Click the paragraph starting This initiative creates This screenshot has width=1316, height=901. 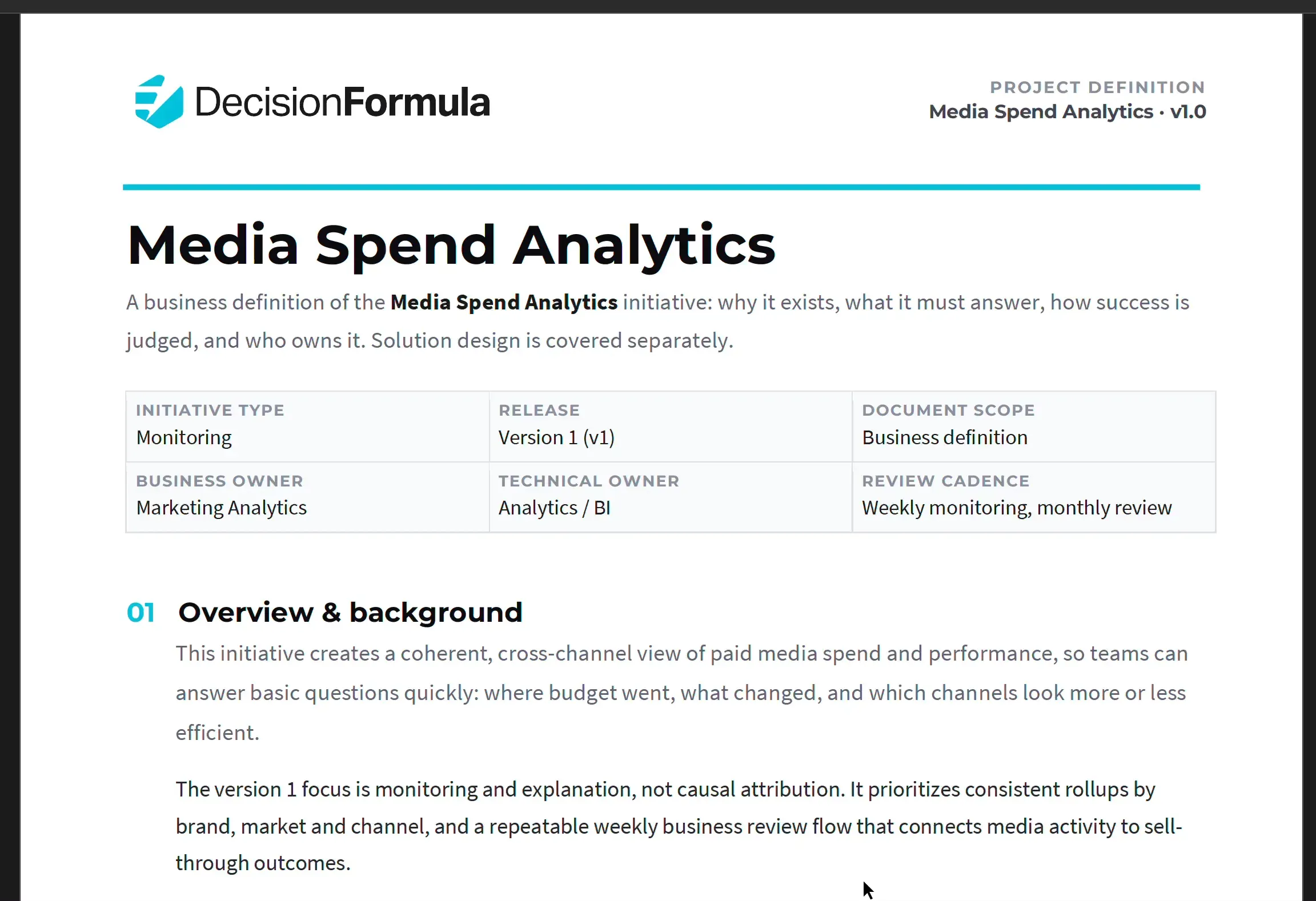(x=682, y=693)
